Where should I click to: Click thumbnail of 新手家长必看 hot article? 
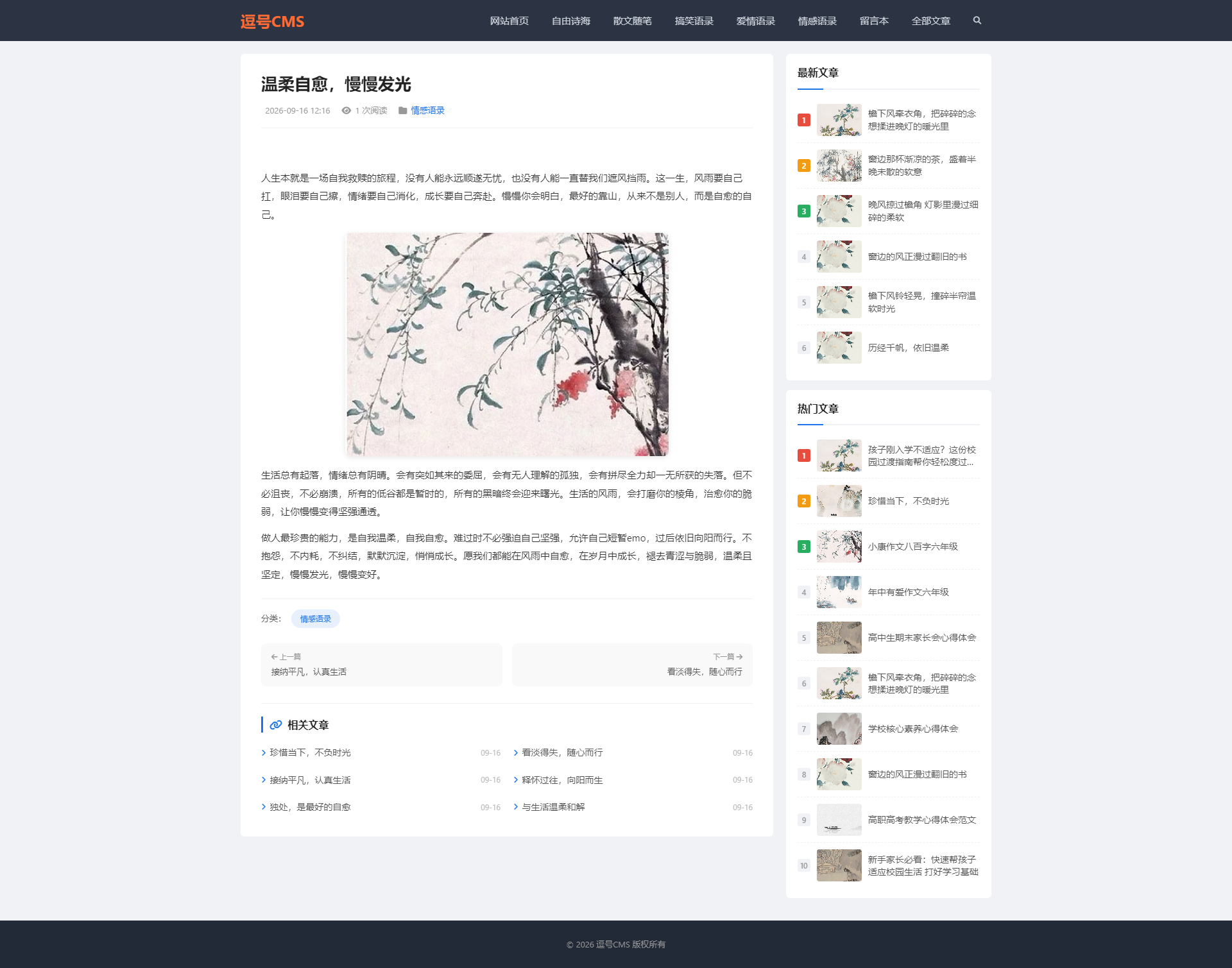point(839,865)
